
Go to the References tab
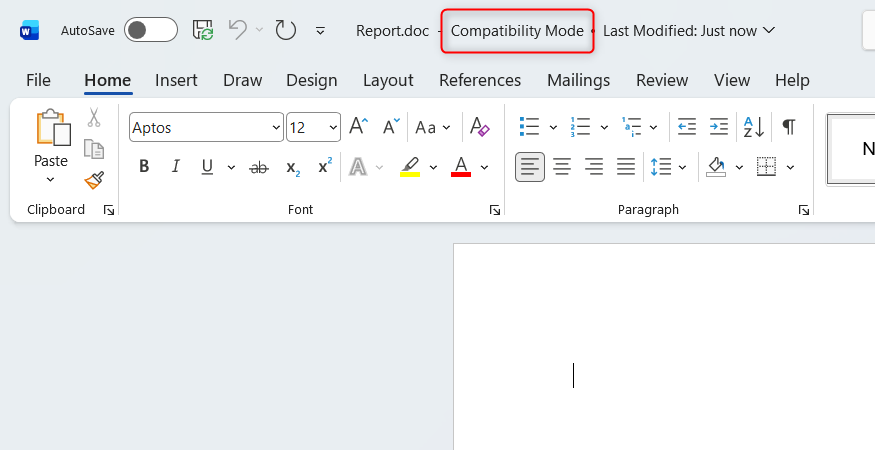tap(480, 80)
